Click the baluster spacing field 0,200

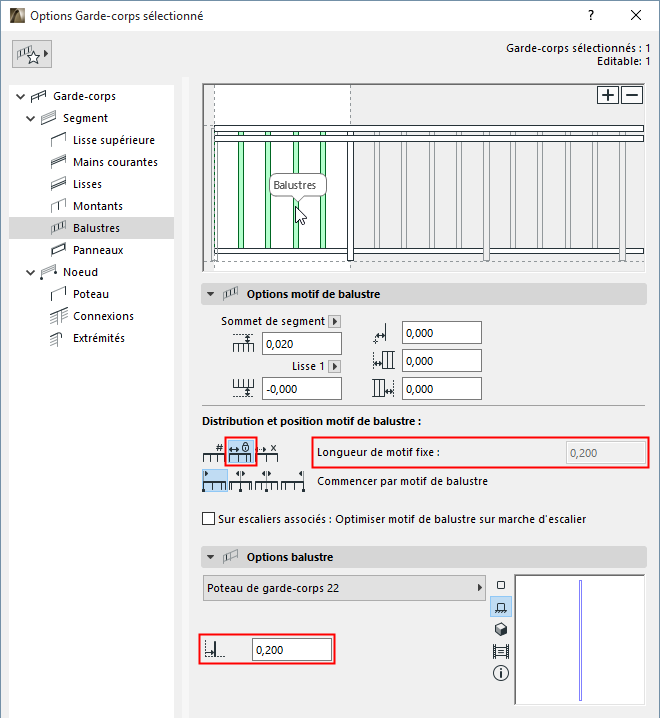coord(292,650)
